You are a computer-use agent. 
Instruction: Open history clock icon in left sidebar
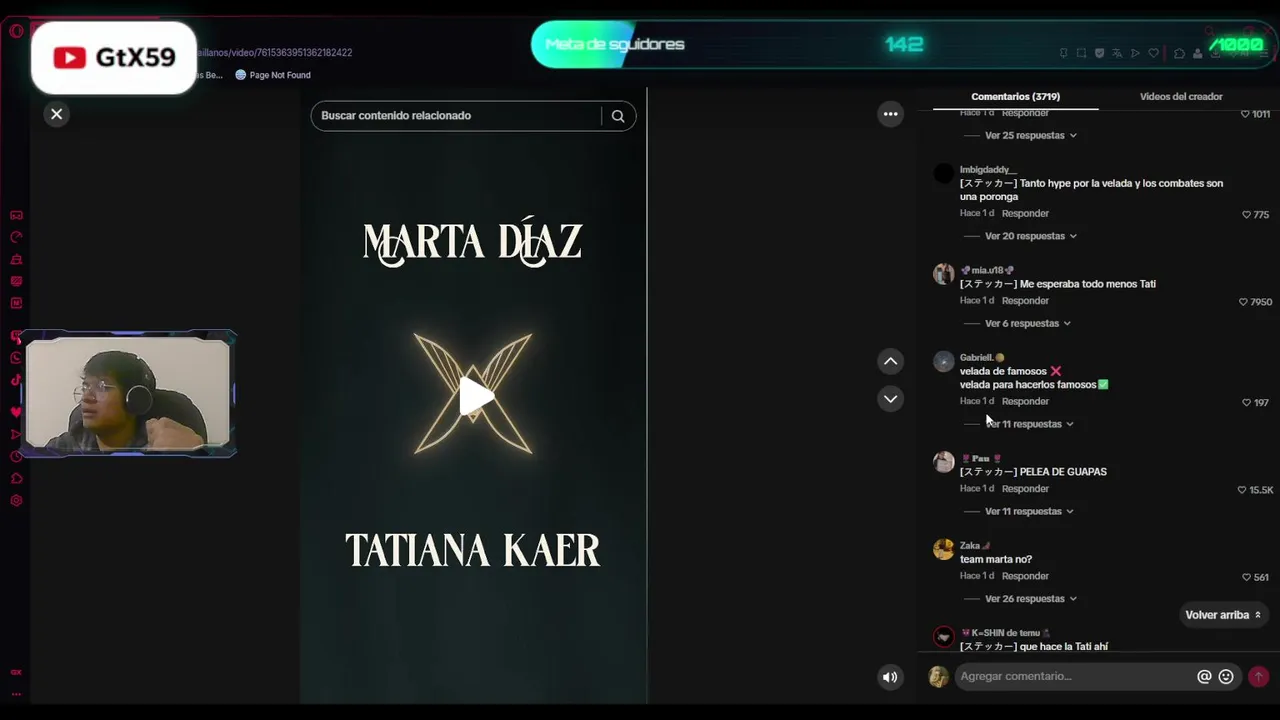click(x=16, y=456)
